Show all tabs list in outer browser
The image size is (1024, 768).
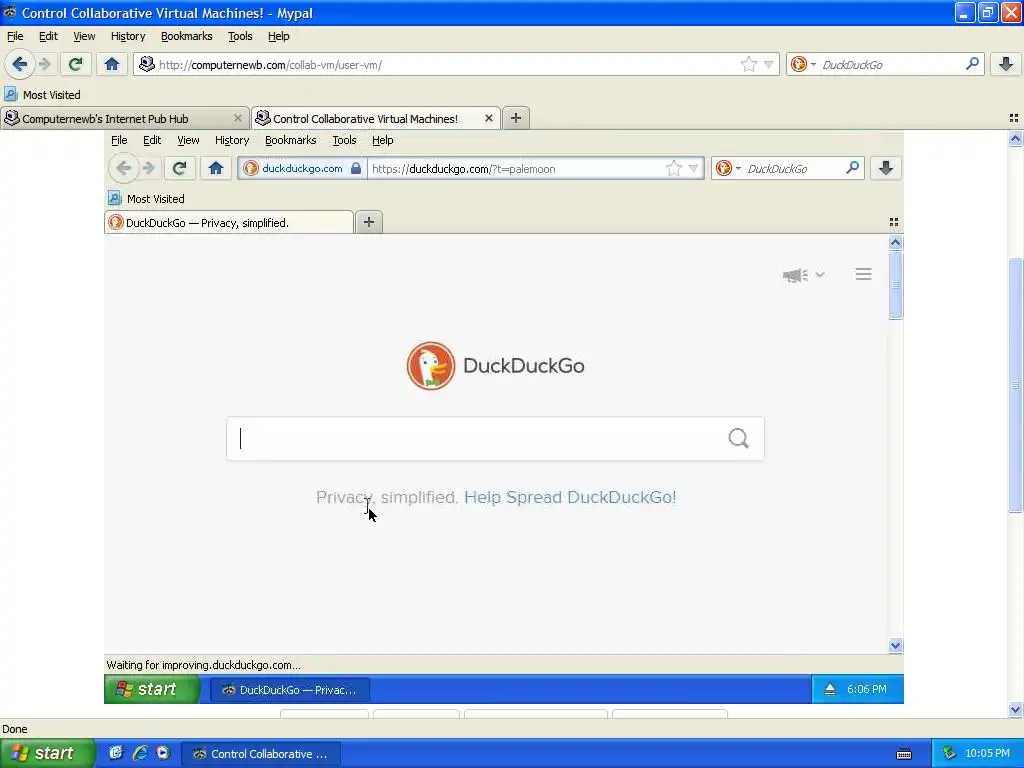point(1014,118)
